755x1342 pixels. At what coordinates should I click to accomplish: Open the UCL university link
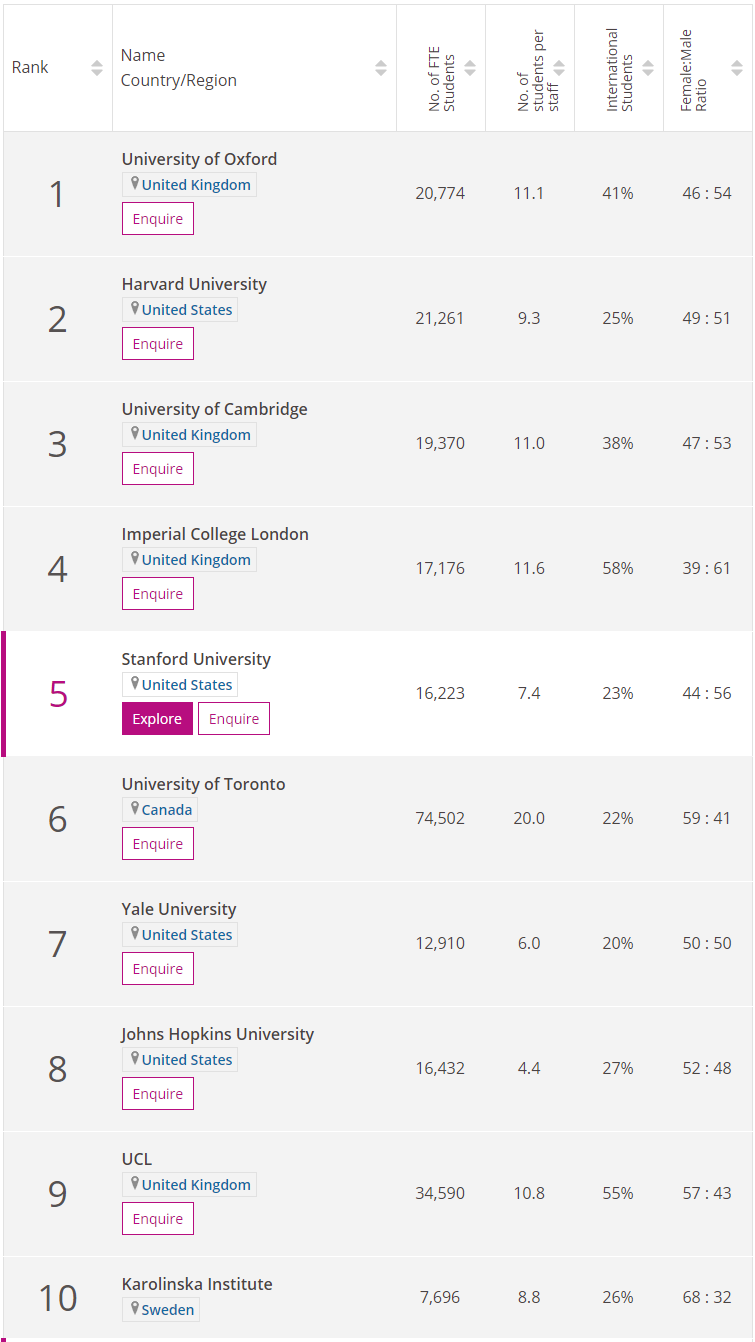click(137, 1159)
